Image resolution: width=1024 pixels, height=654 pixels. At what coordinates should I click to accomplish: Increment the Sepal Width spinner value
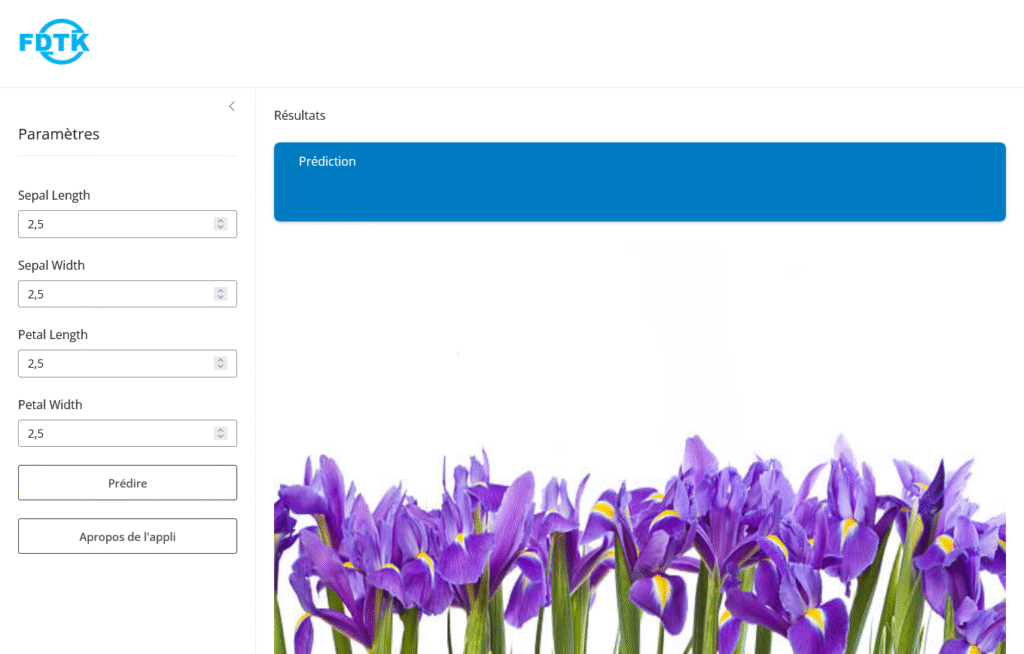coord(220,291)
